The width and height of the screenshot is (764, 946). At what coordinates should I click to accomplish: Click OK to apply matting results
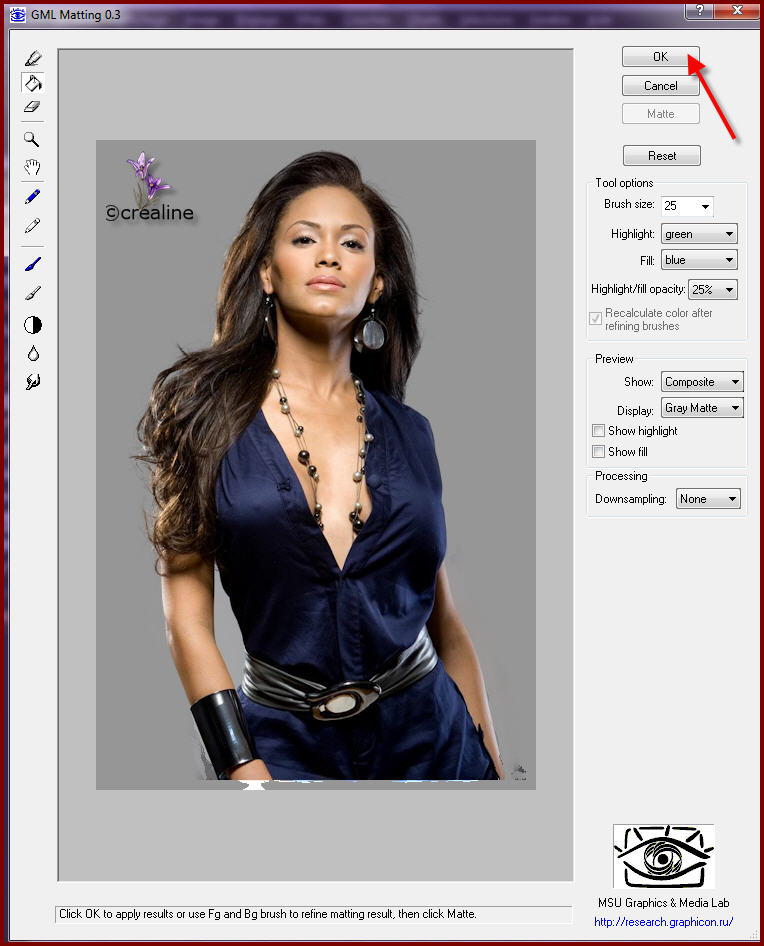pyautogui.click(x=660, y=57)
